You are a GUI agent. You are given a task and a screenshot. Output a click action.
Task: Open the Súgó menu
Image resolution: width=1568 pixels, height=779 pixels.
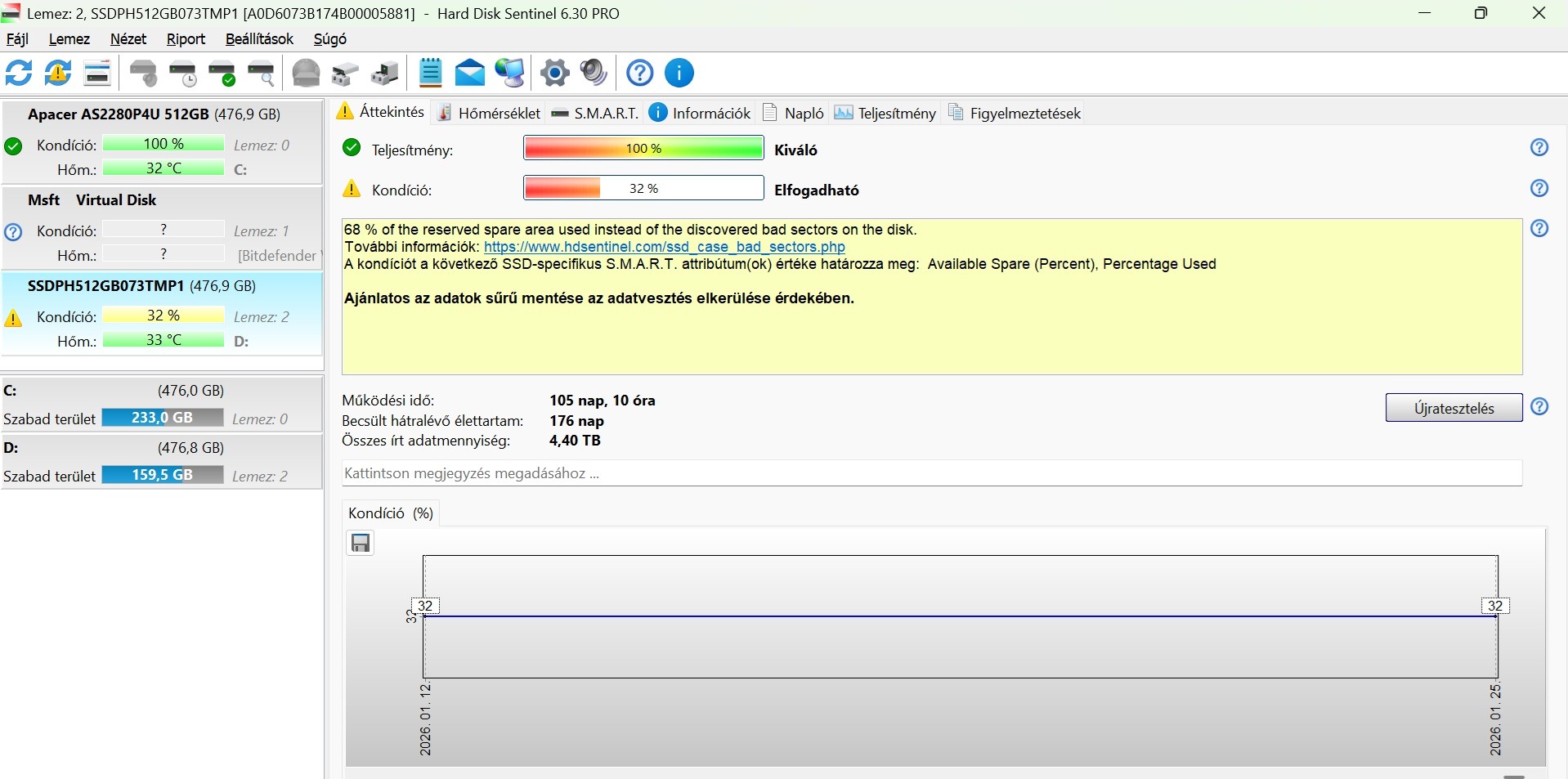(330, 39)
